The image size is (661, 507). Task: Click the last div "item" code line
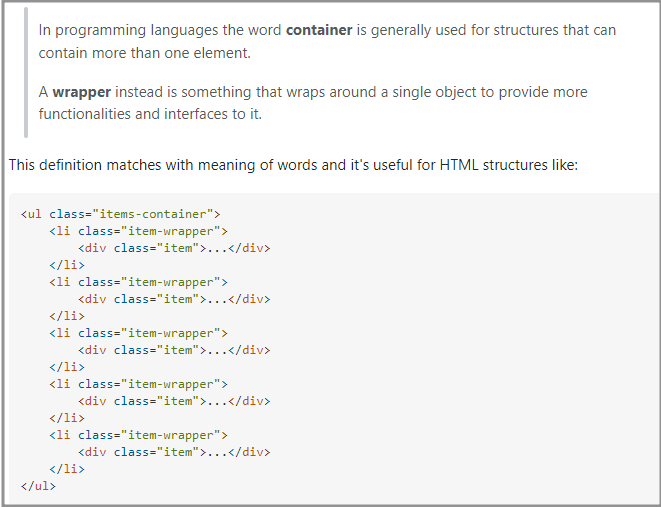[x=174, y=452]
